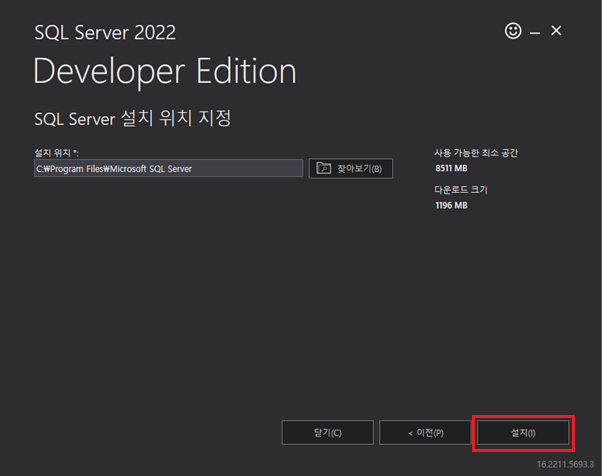Viewport: 602px width, 476px height.
Task: Click the 찾아보기(B) browse button
Action: pos(351,169)
